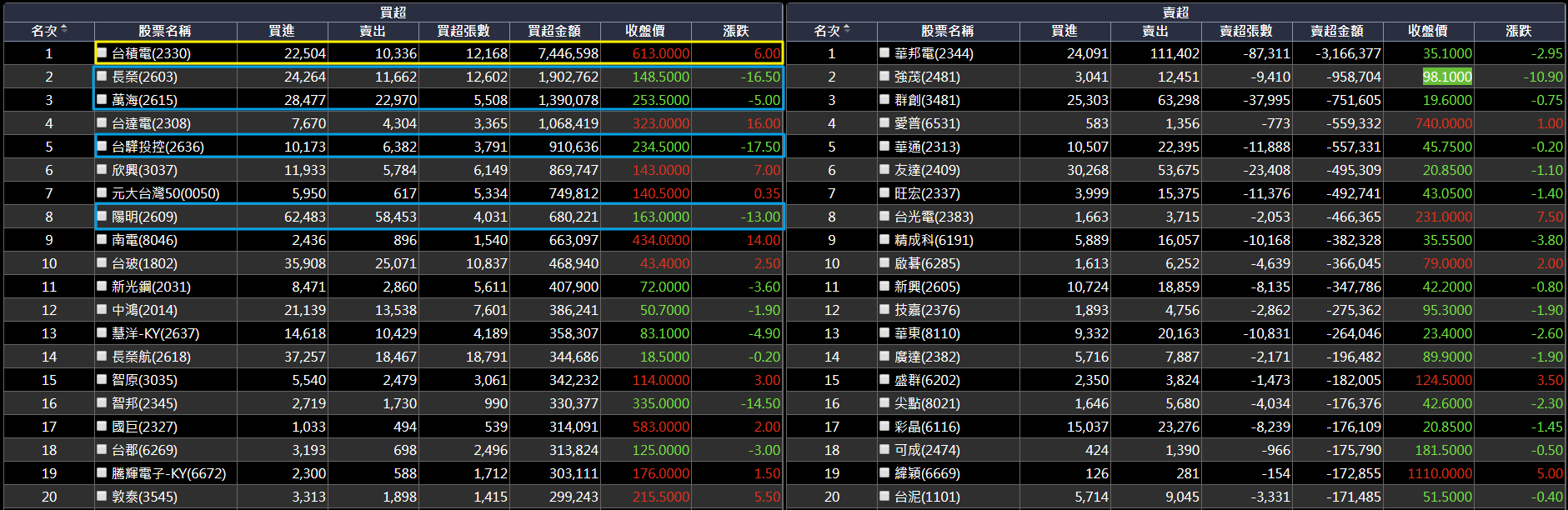Select stock name 尖點(8021)

point(927,403)
